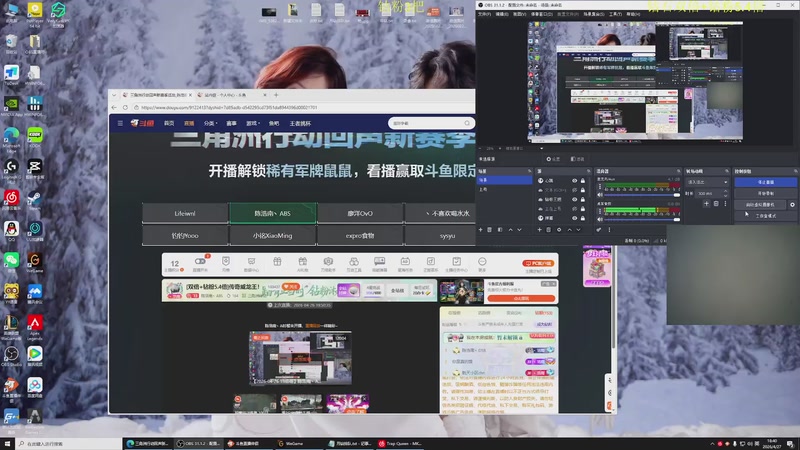Adjust the top mixer channel volume slider
This screenshot has width=800, height=450.
[642, 195]
